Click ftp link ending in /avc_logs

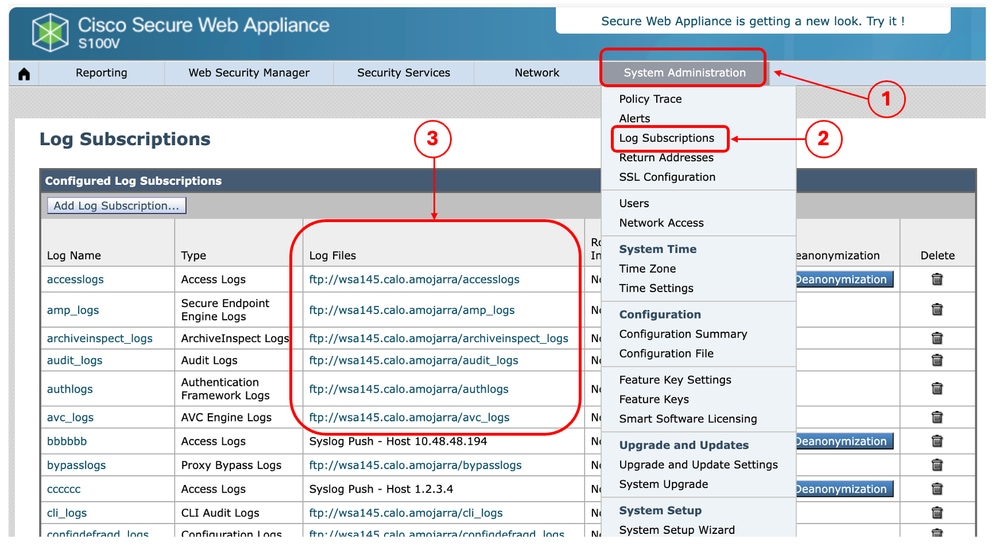pos(409,417)
